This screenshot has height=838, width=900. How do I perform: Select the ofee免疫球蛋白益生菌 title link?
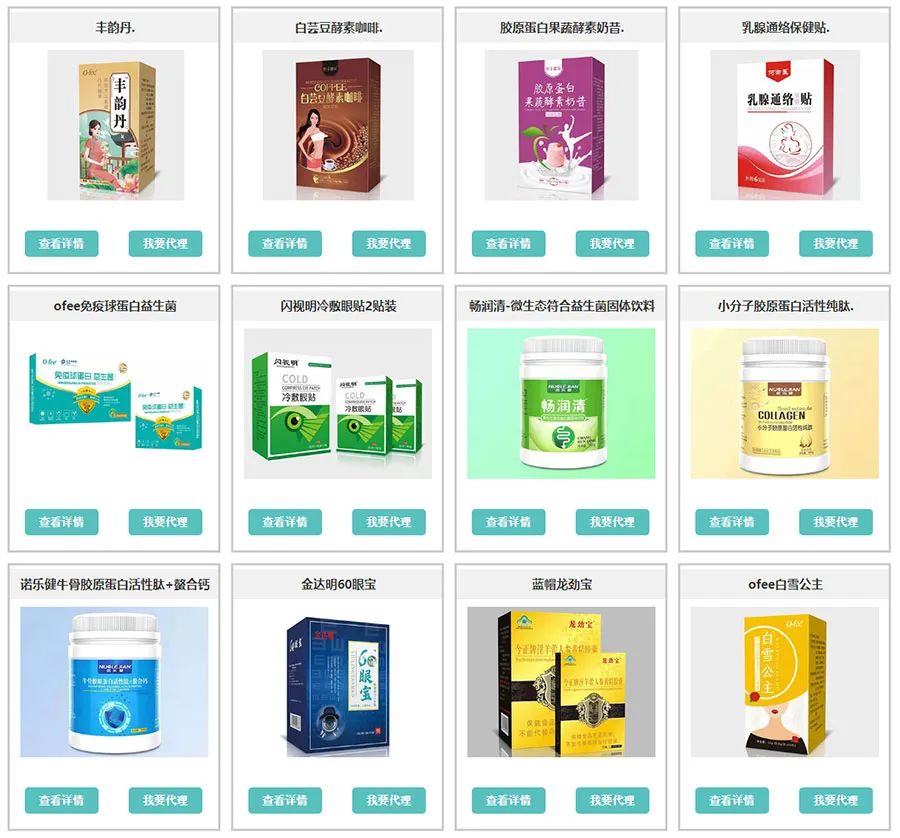115,306
